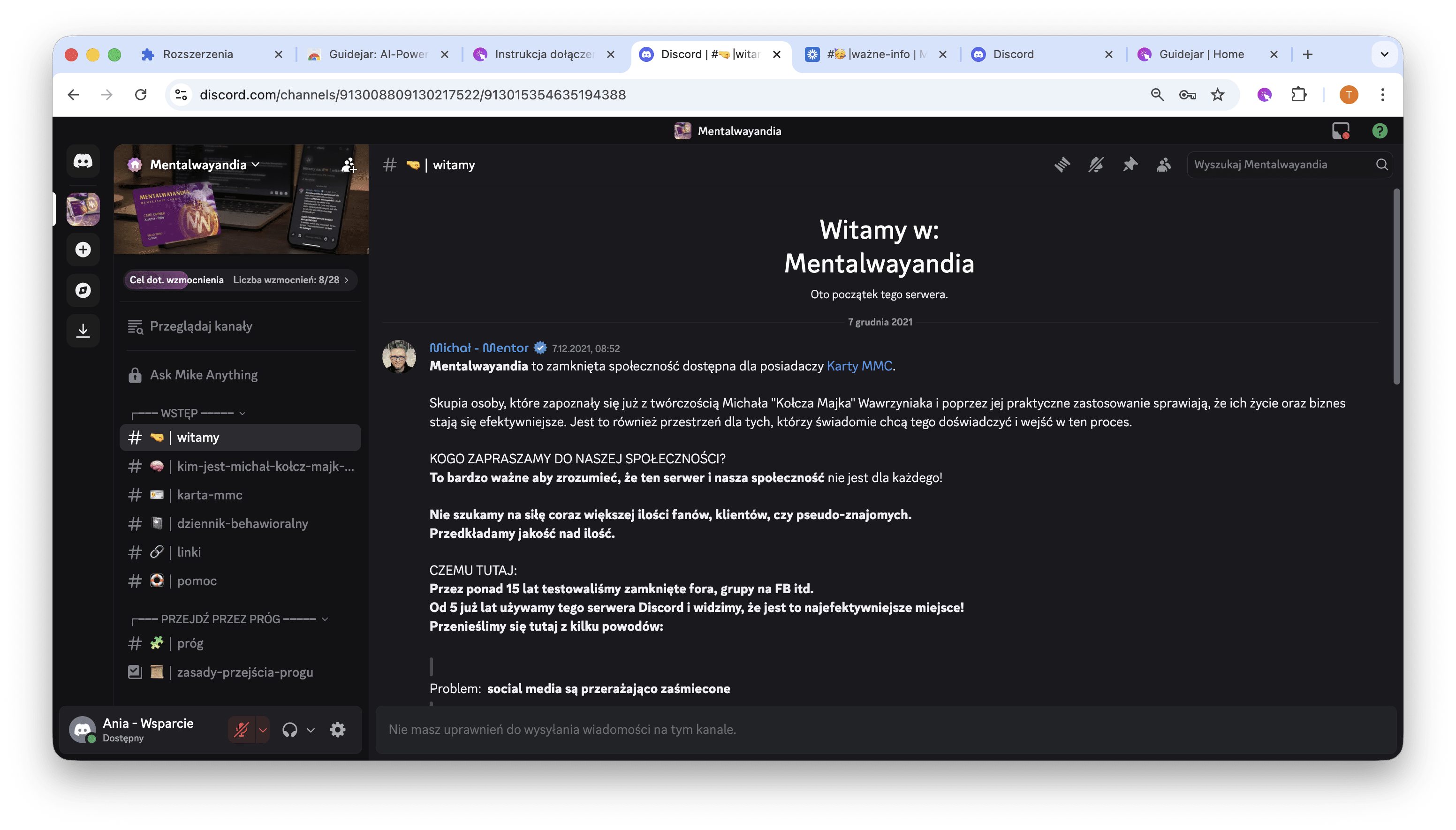This screenshot has height=830, width=1456.
Task: Open Michał Mentor's avatar
Action: [x=399, y=356]
